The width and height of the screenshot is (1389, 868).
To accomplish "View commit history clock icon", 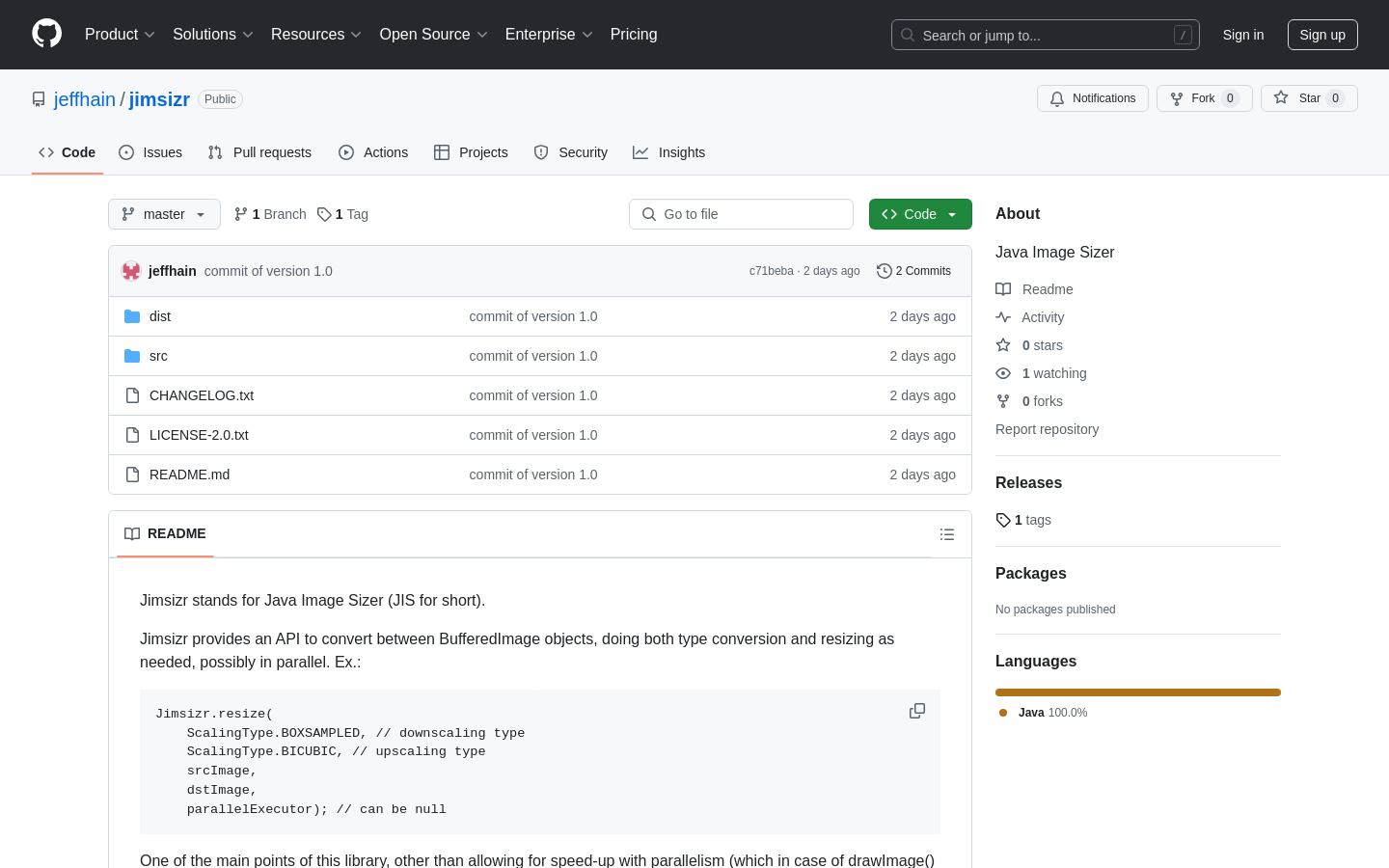I will pyautogui.click(x=884, y=271).
